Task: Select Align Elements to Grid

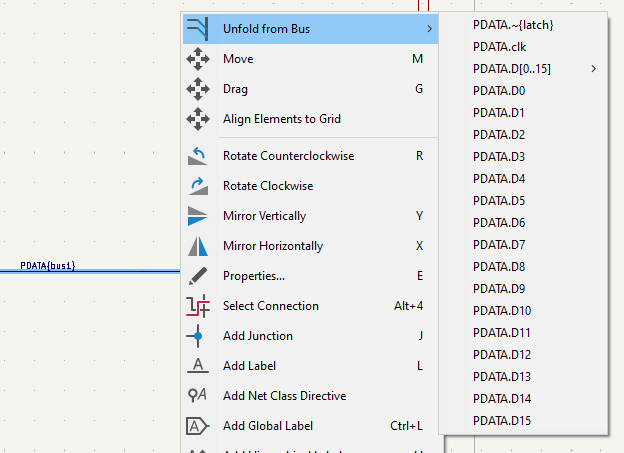Action: pyautogui.click(x=281, y=119)
